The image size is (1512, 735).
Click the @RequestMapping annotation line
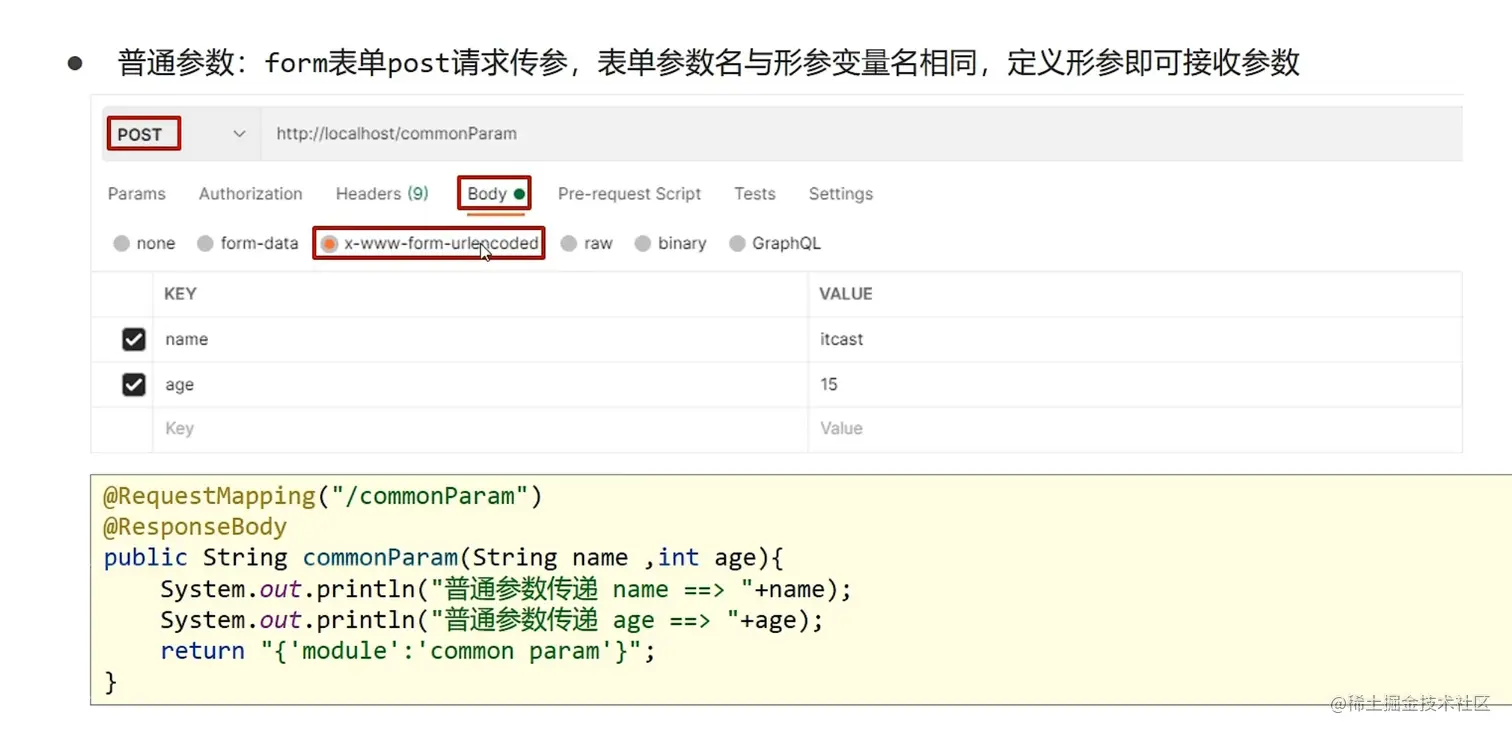(x=323, y=496)
